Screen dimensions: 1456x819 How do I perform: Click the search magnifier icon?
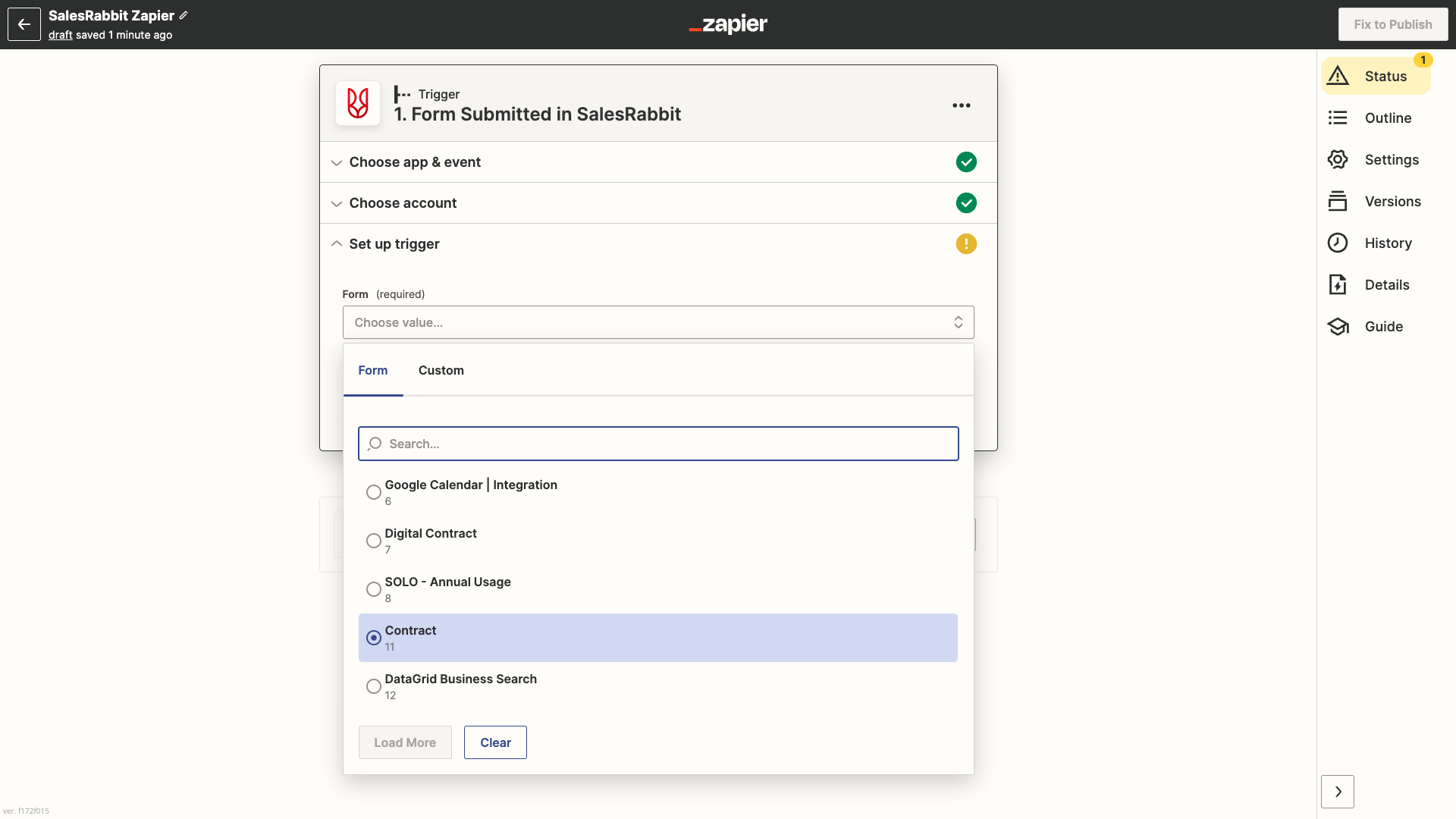click(375, 444)
